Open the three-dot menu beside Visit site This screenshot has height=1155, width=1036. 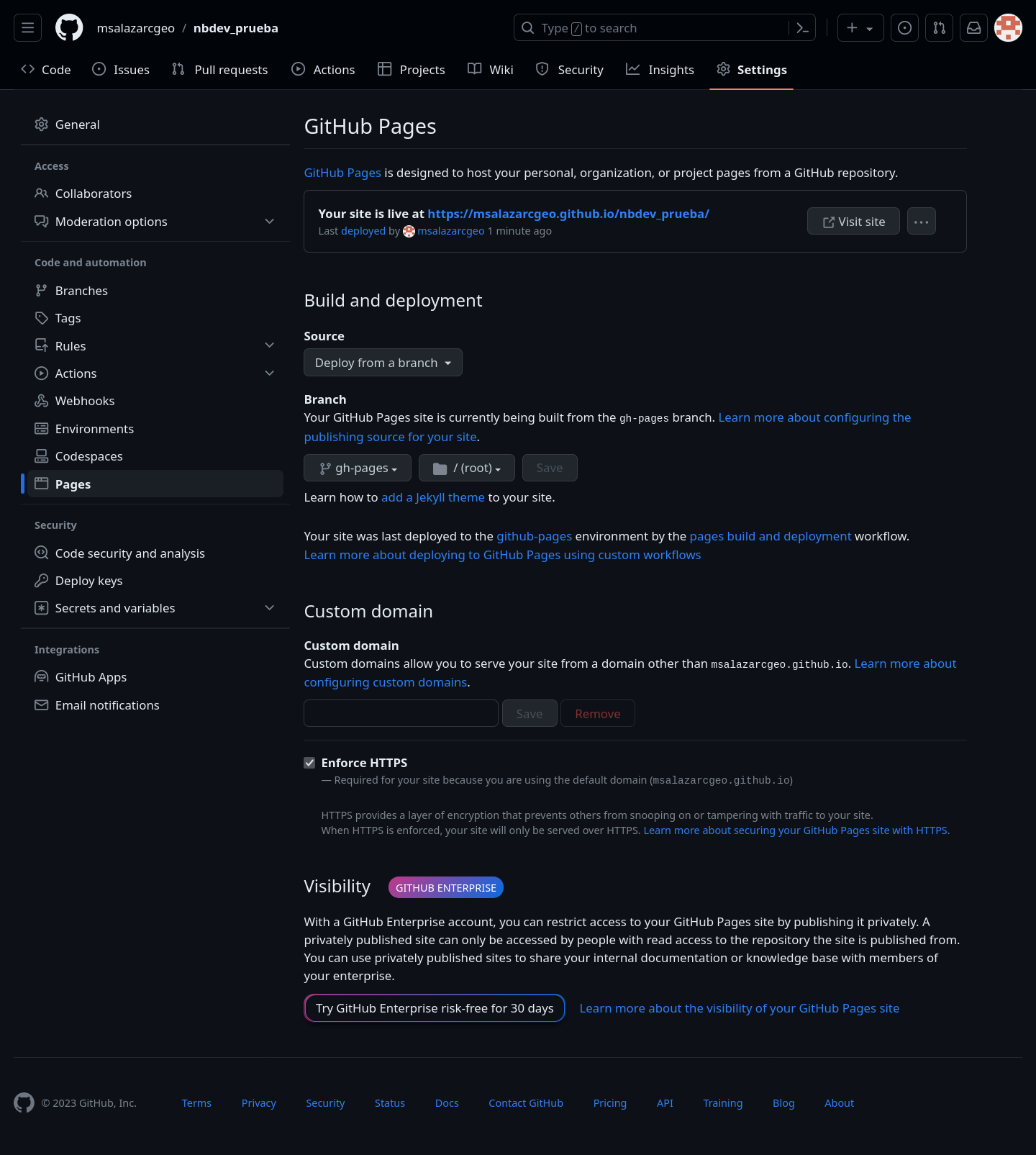click(x=921, y=222)
